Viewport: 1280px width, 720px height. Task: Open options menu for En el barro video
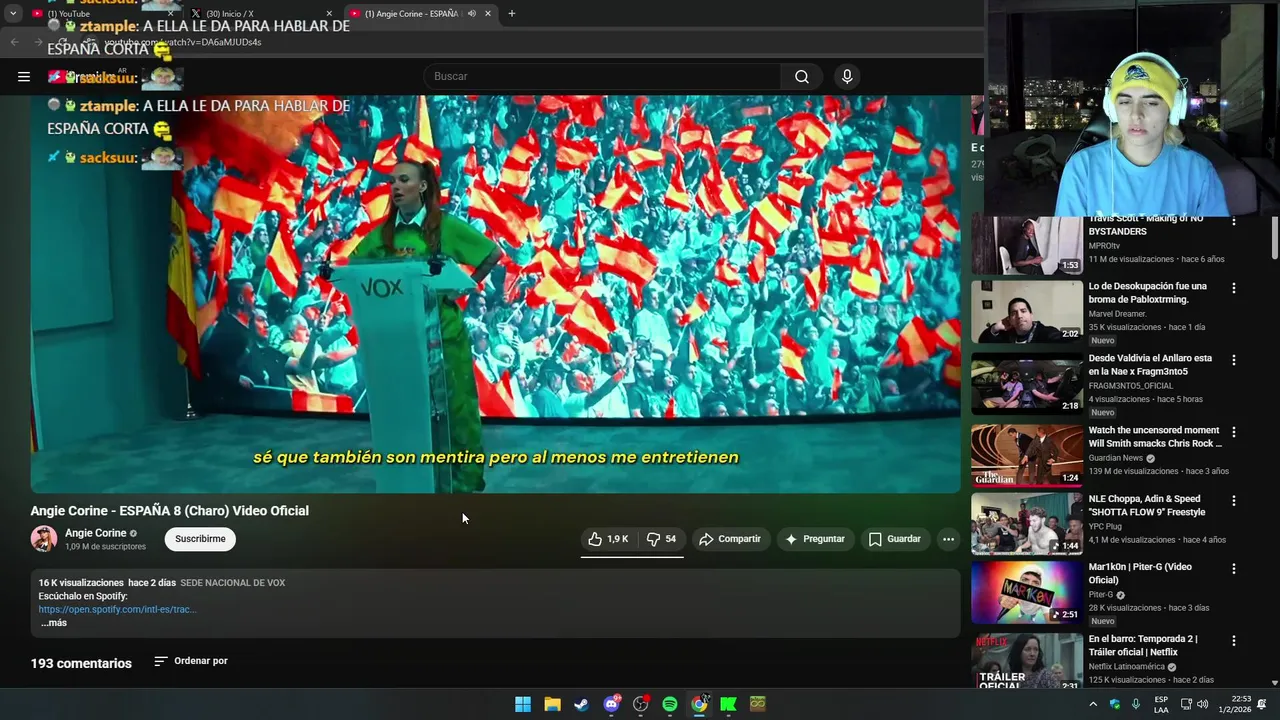point(1234,641)
